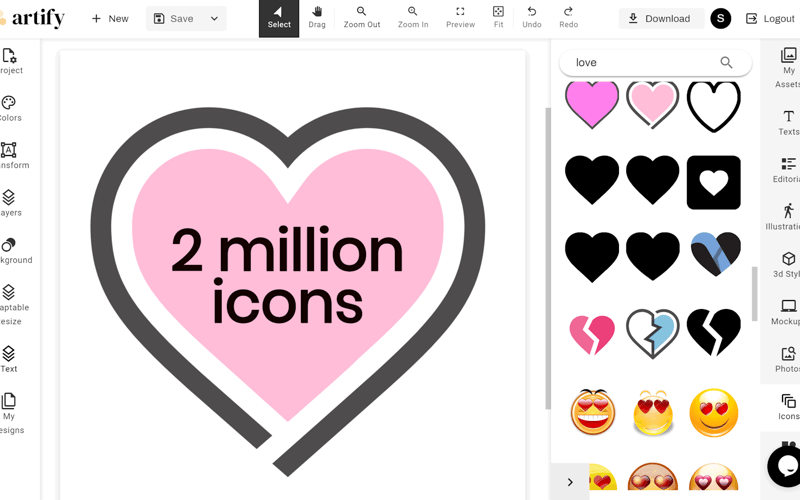Open the My Assets tab
This screenshot has width=800, height=500.
tap(787, 68)
